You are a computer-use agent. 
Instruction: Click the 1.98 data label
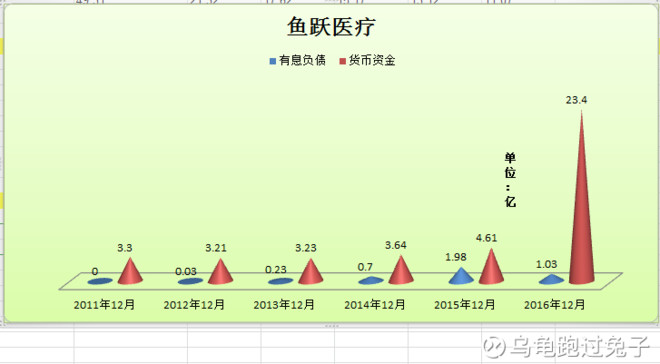click(x=455, y=257)
